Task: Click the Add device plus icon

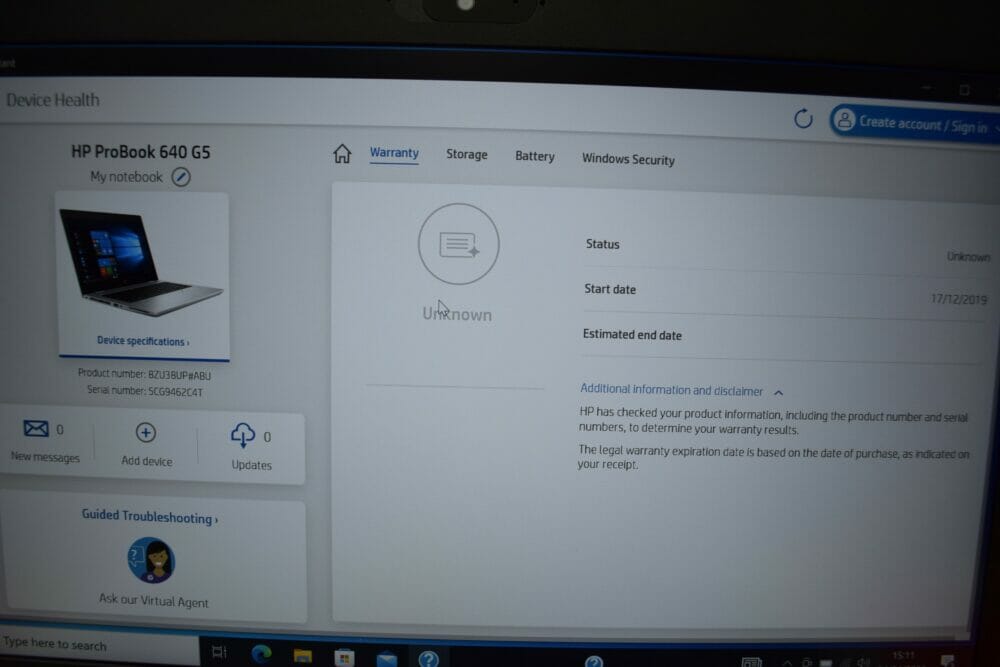Action: 145,433
